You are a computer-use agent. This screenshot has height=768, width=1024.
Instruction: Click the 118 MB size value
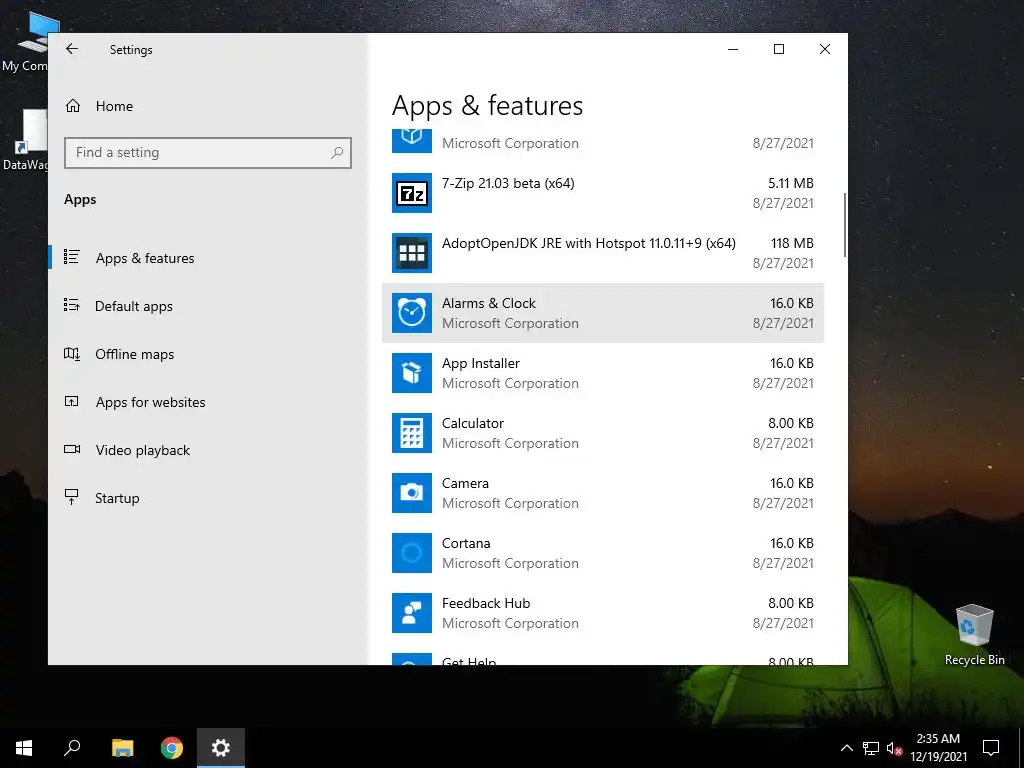click(792, 243)
